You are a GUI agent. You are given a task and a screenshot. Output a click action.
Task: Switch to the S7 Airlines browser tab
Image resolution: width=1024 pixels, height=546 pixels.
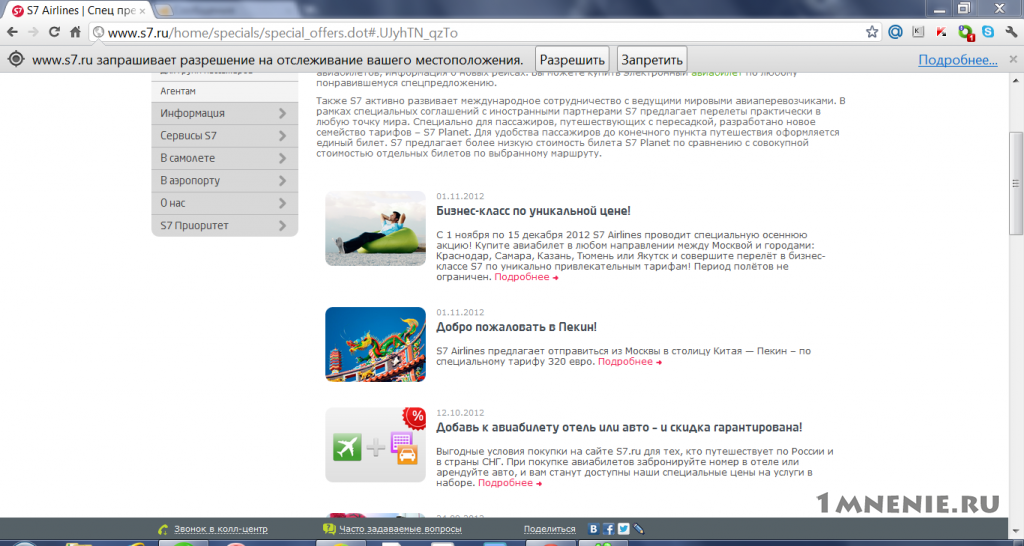78,11
